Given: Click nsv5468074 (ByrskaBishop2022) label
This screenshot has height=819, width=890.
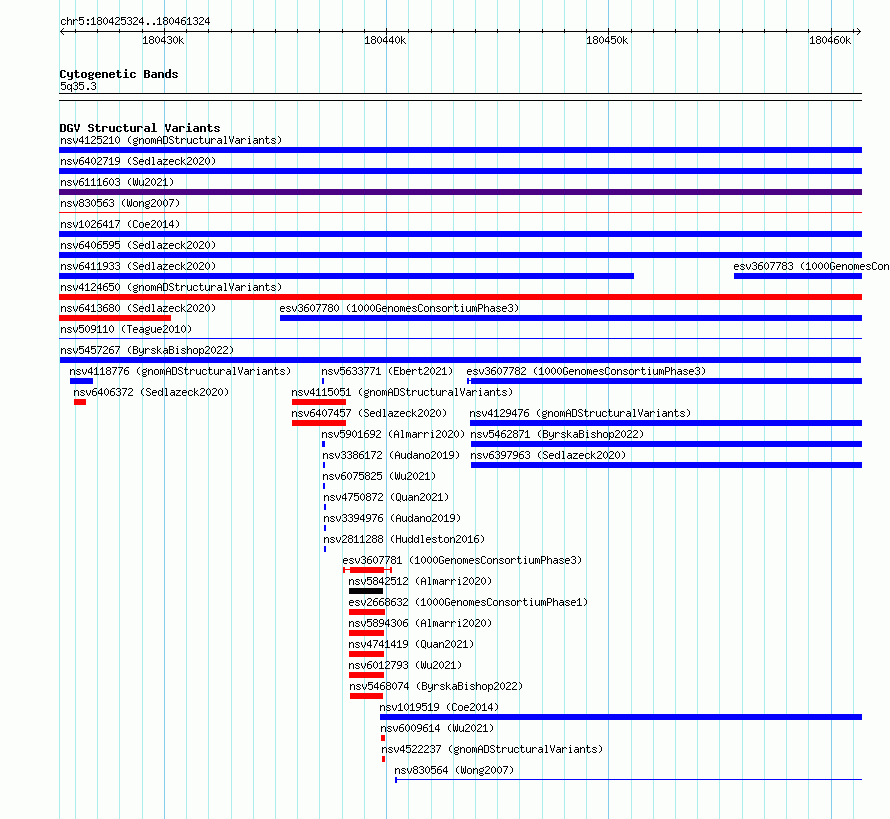Looking at the screenshot, I should click(x=436, y=686).
